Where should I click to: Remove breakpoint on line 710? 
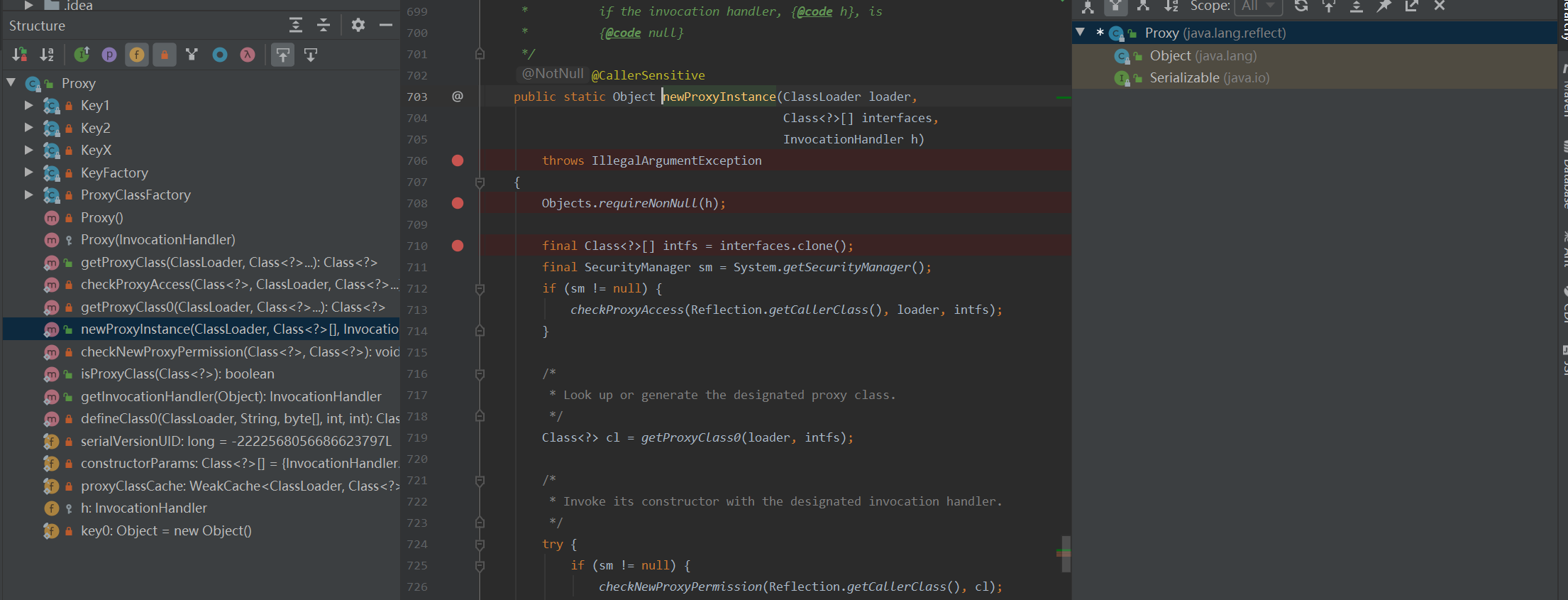pos(458,246)
